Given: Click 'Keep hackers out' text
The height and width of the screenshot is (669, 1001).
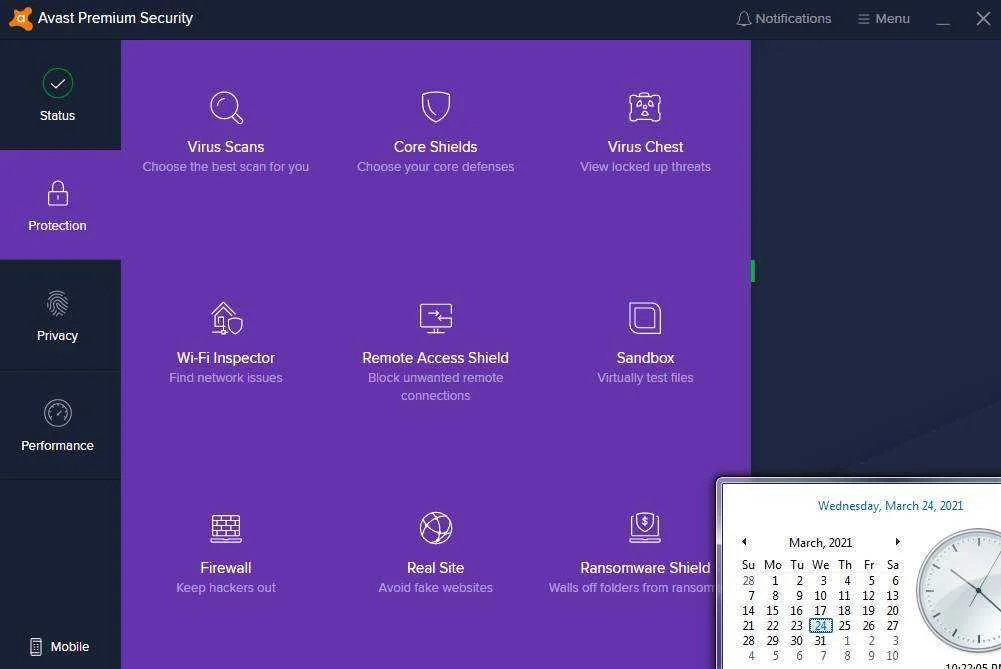Looking at the screenshot, I should click(x=226, y=588).
